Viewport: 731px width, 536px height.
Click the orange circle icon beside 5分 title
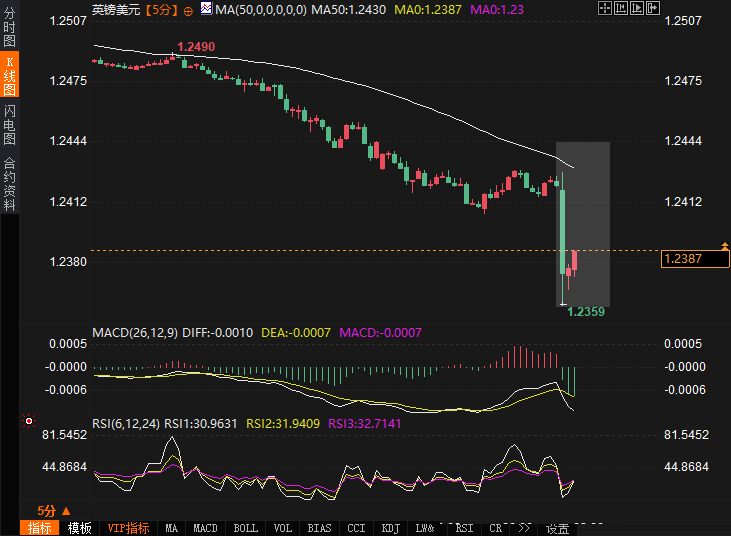click(x=188, y=11)
